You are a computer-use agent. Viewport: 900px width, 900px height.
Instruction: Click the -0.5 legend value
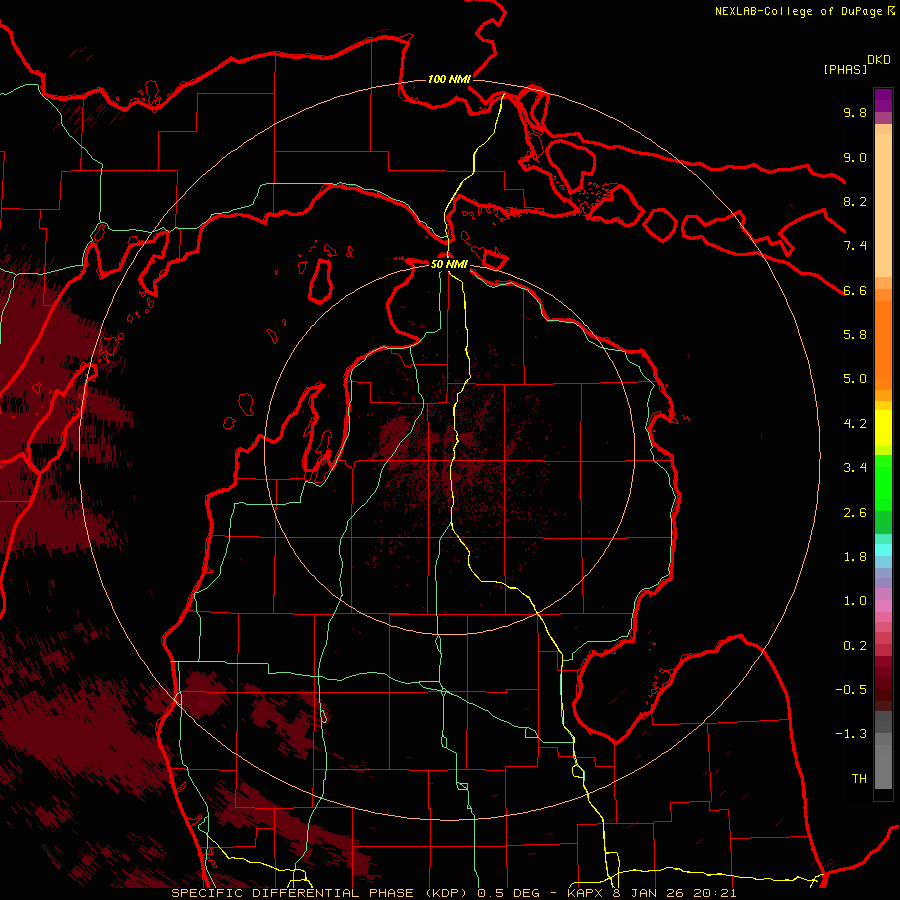tap(851, 690)
